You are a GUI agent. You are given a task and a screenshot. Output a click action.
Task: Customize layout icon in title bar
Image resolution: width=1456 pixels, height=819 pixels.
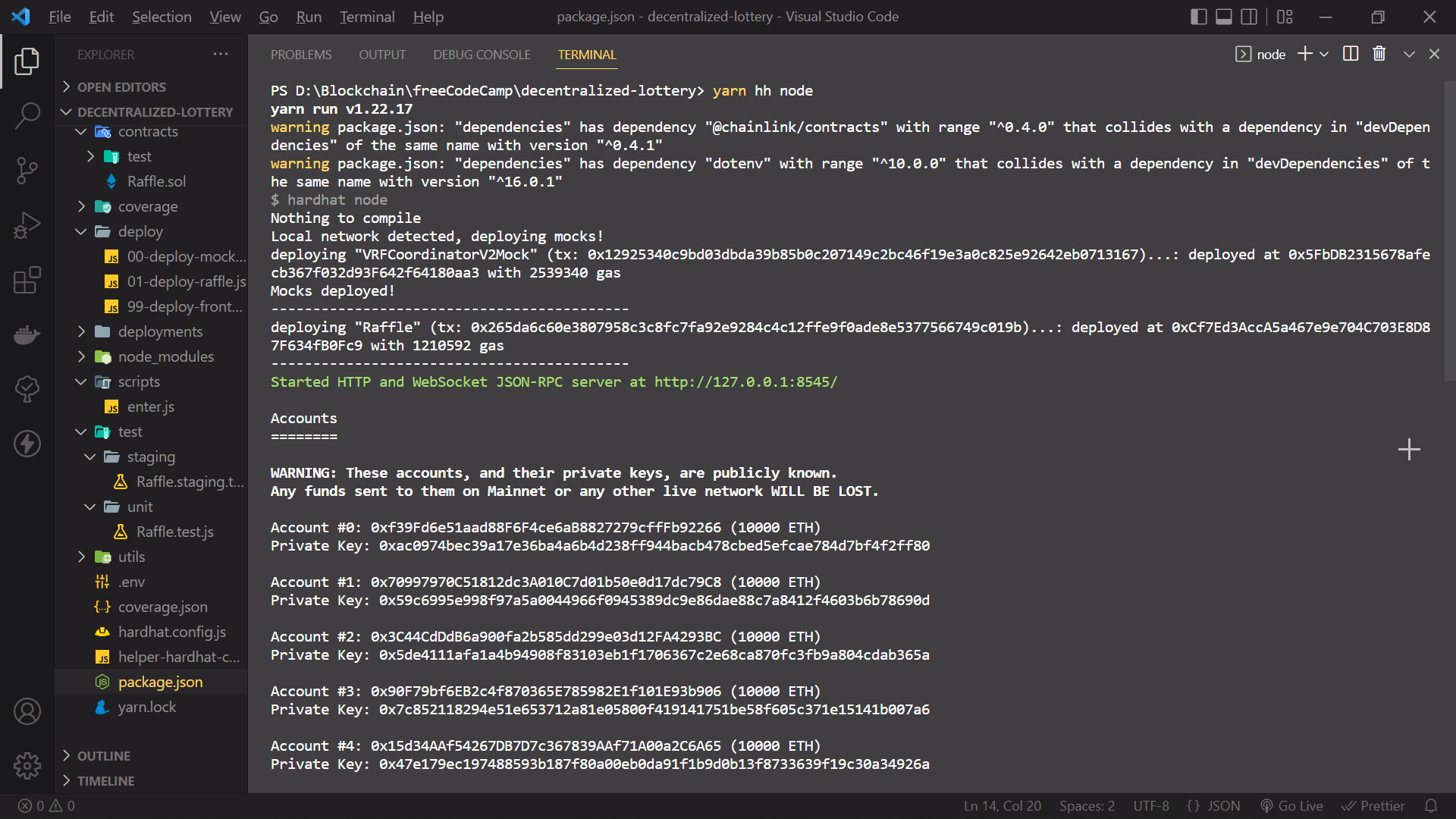(x=1285, y=17)
